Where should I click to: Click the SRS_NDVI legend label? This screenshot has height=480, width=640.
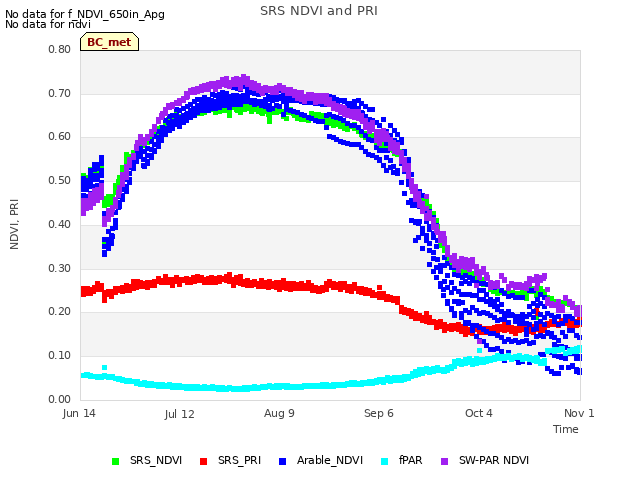[156, 460]
